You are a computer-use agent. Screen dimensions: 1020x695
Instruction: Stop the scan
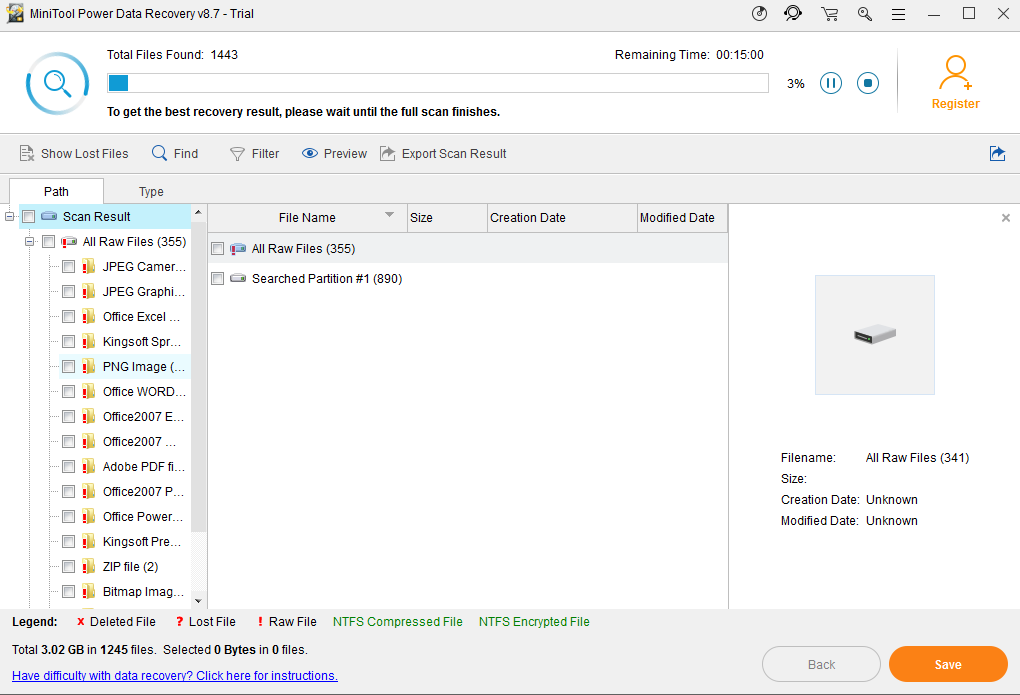[868, 83]
